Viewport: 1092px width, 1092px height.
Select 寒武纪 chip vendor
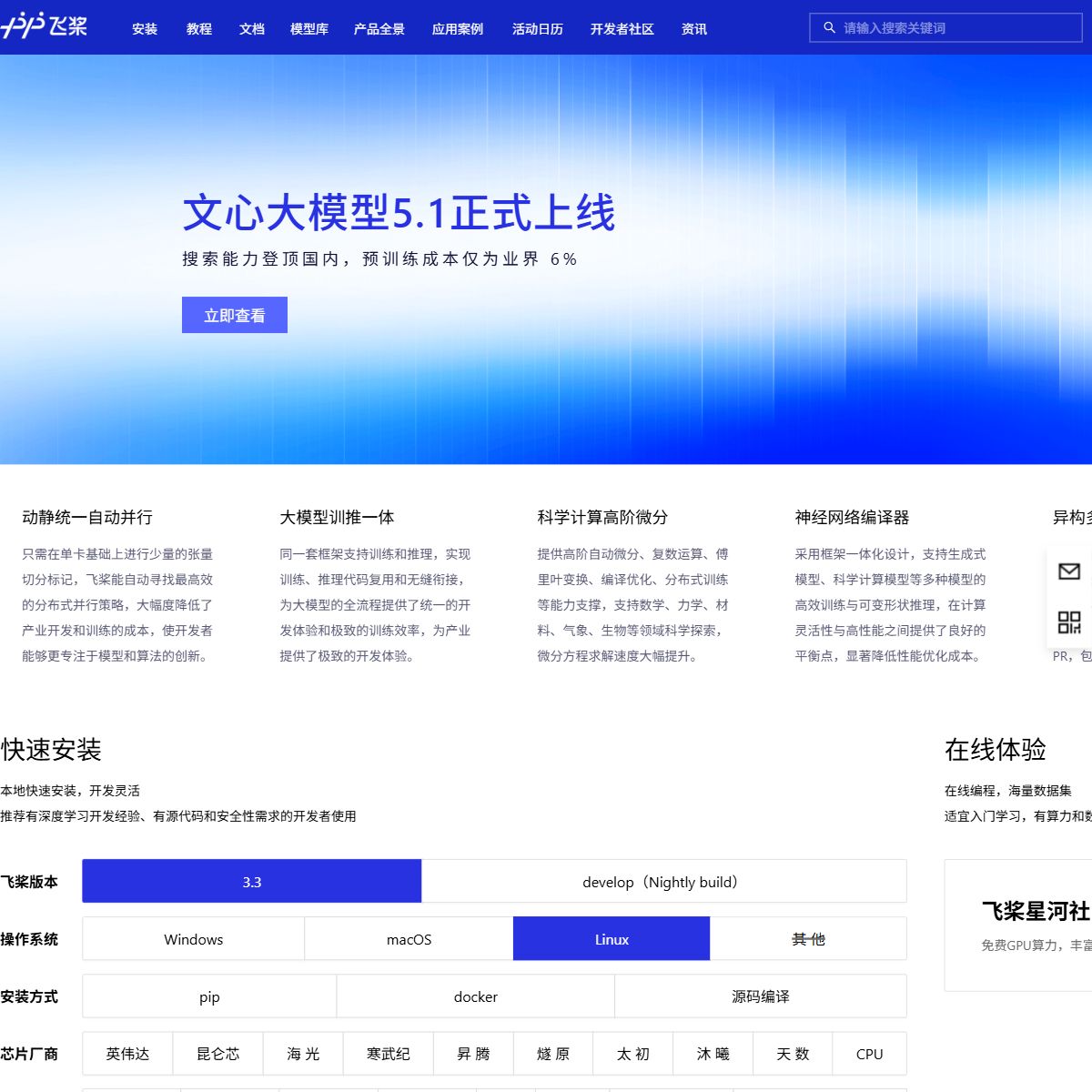point(389,1054)
